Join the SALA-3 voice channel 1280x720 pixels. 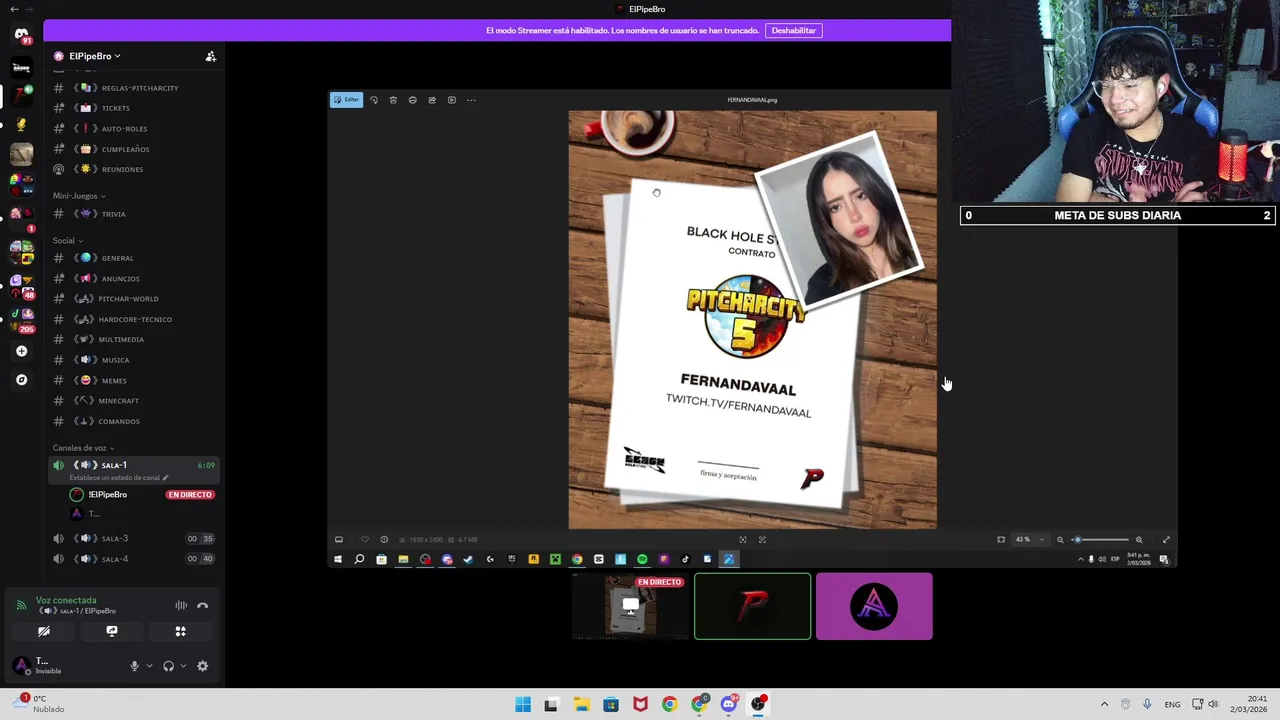point(134,538)
